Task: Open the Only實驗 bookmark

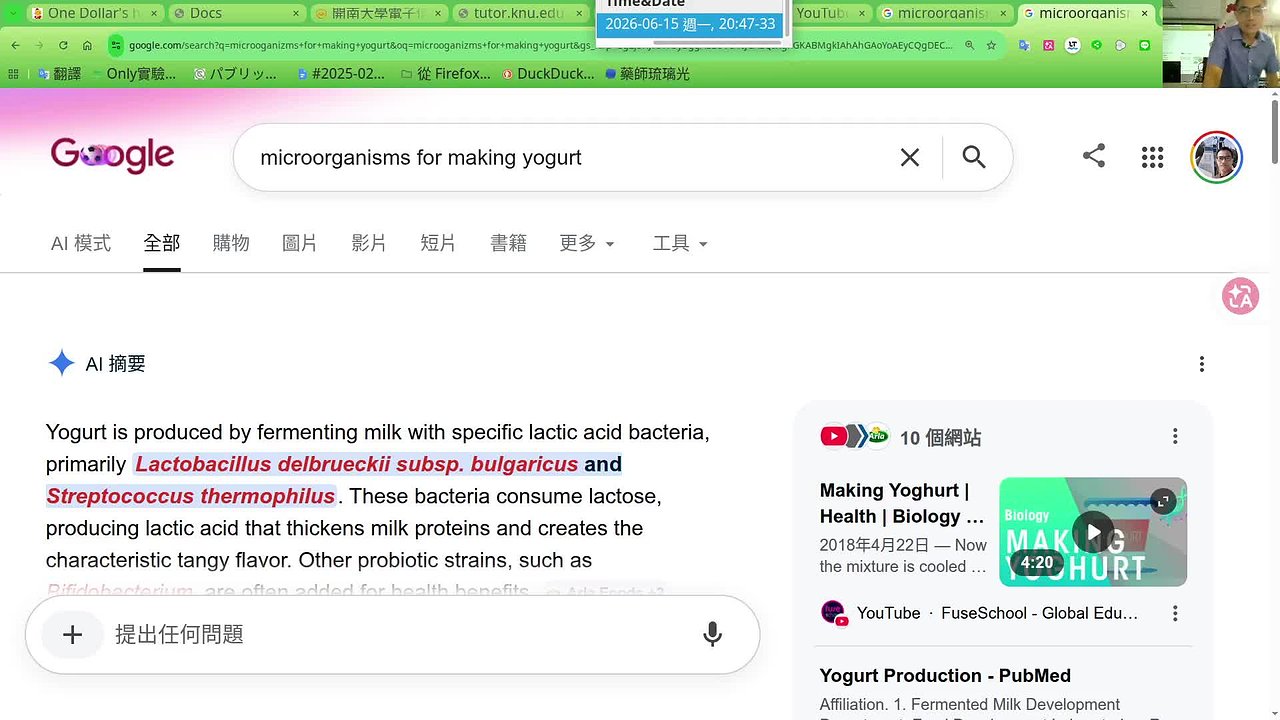Action: 133,73
